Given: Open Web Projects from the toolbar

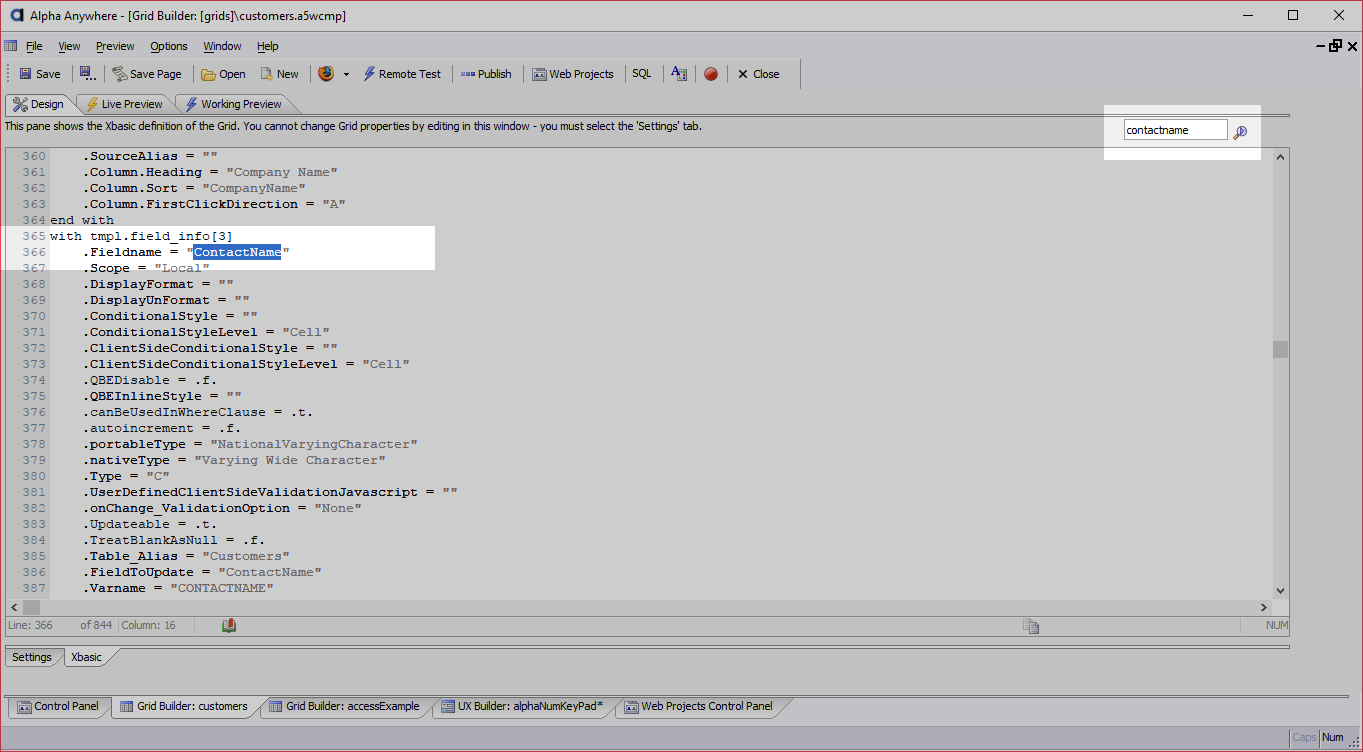Looking at the screenshot, I should [x=572, y=74].
